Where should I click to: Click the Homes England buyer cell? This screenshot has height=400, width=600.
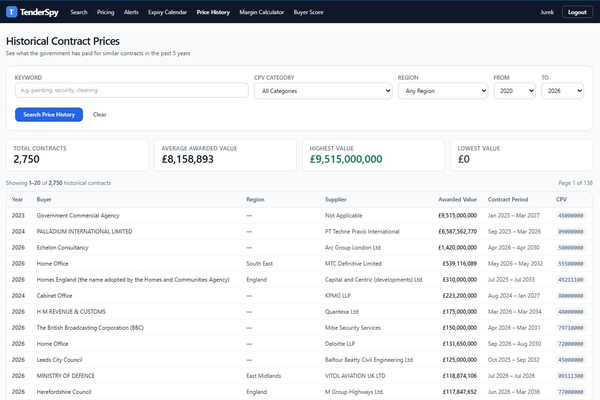133,280
